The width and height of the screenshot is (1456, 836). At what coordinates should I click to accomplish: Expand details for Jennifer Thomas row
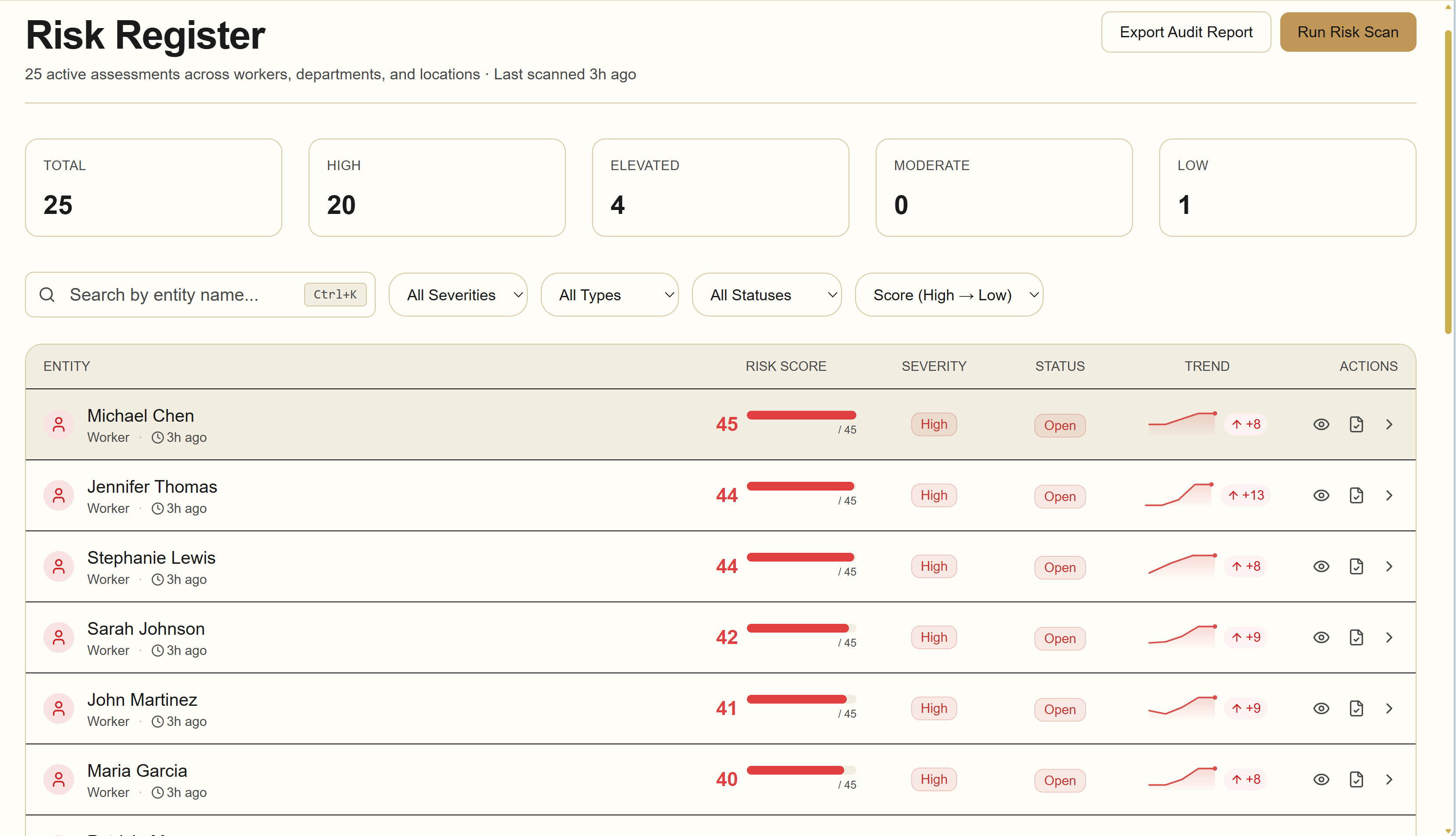[1389, 495]
